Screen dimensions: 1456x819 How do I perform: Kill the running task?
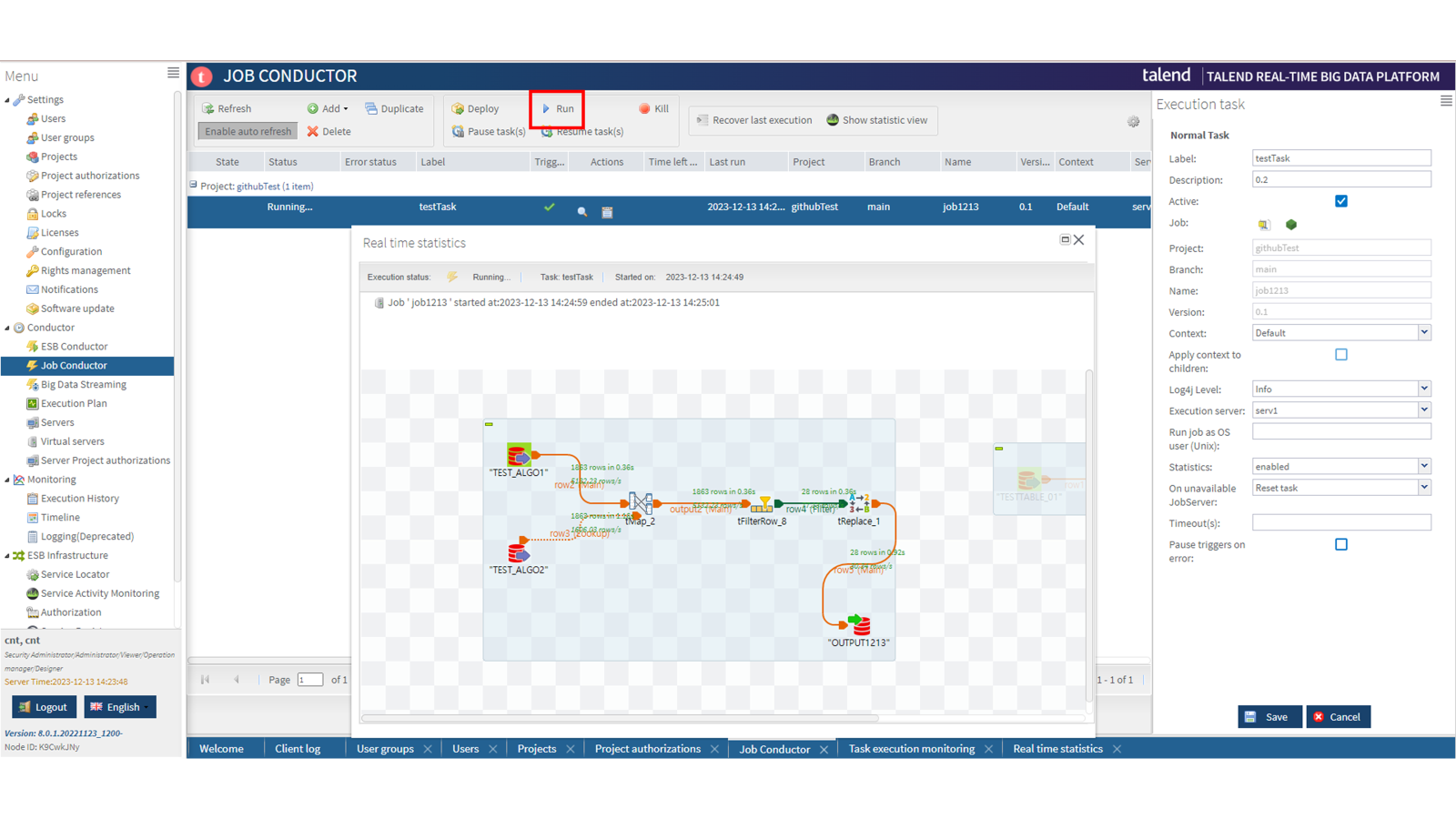[653, 108]
